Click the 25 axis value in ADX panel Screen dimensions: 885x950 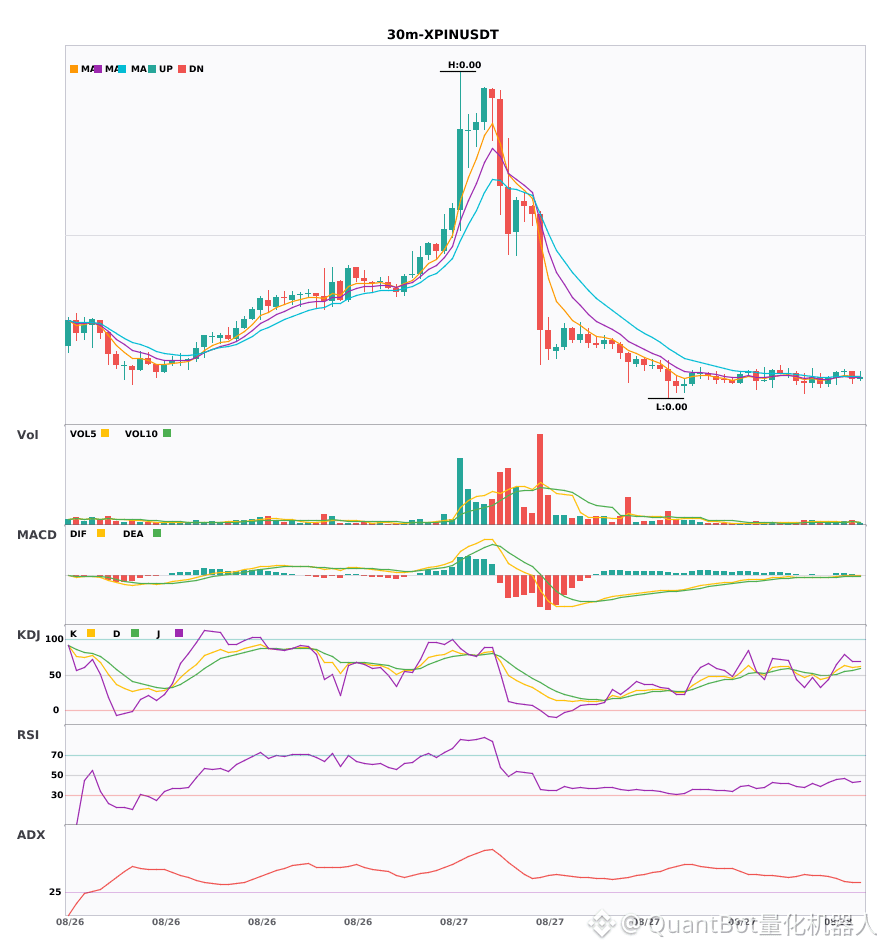tap(55, 892)
